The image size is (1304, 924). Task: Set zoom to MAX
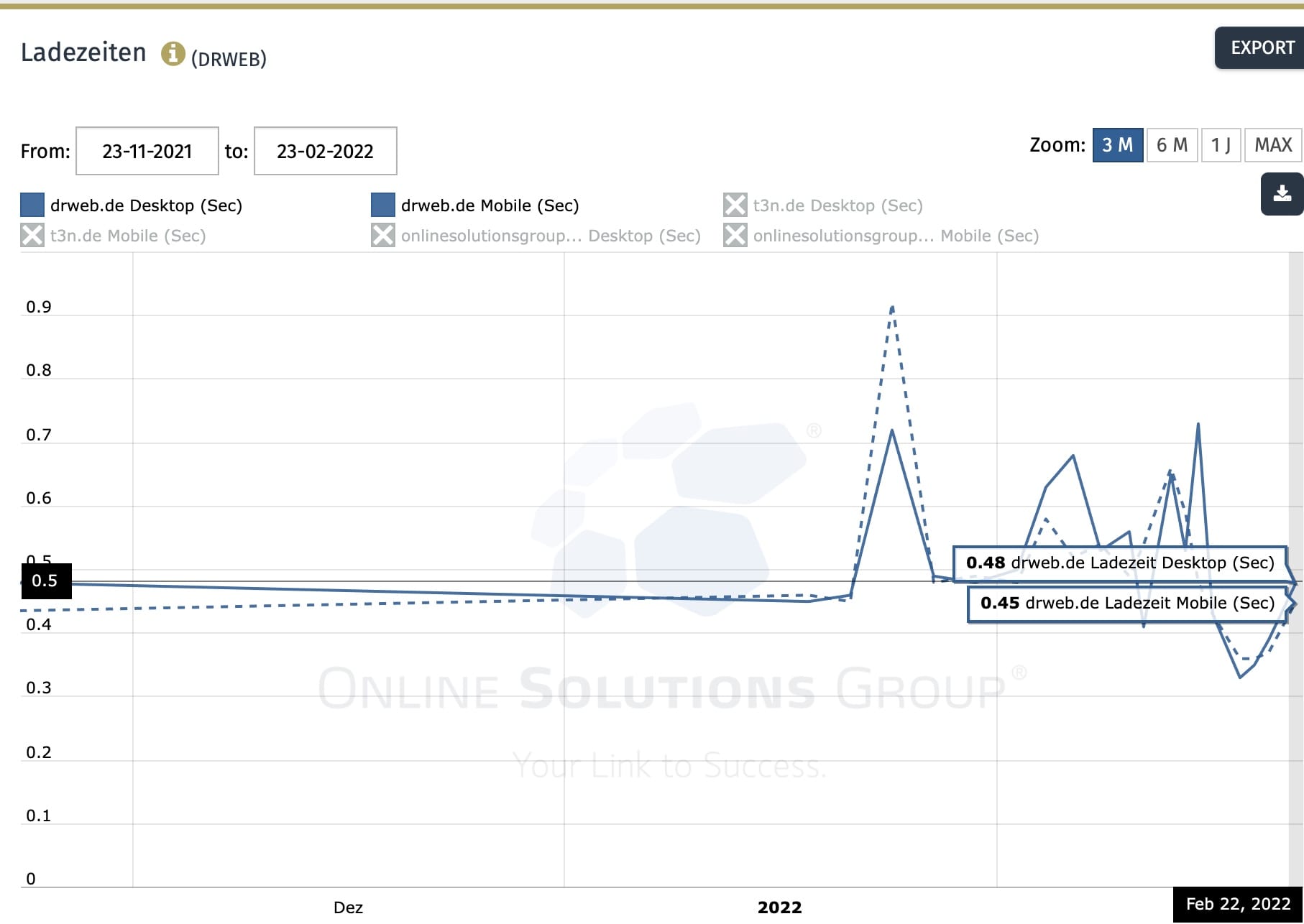pyautogui.click(x=1273, y=145)
